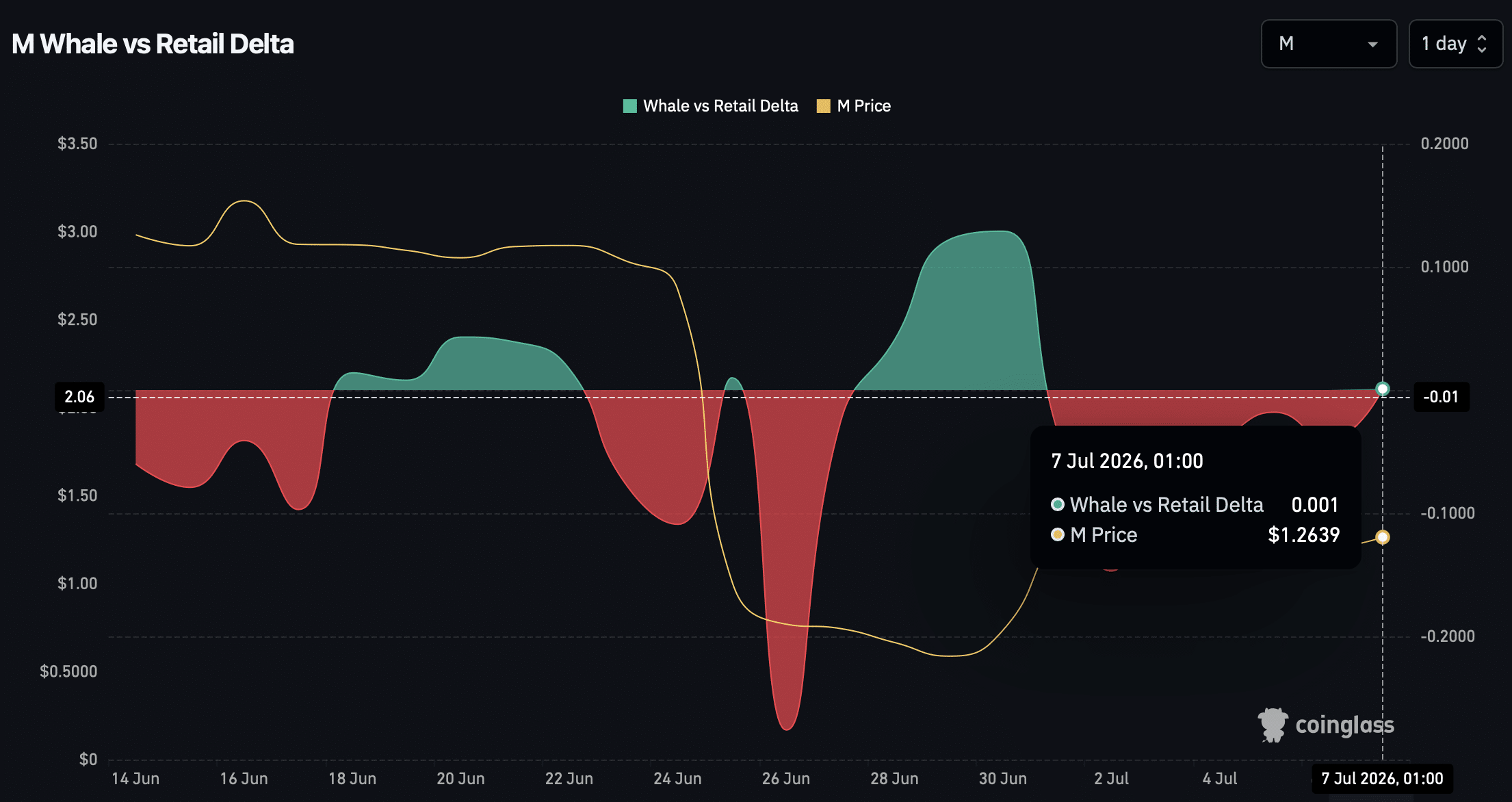Expand the coin dropdown arrow

click(x=1372, y=44)
